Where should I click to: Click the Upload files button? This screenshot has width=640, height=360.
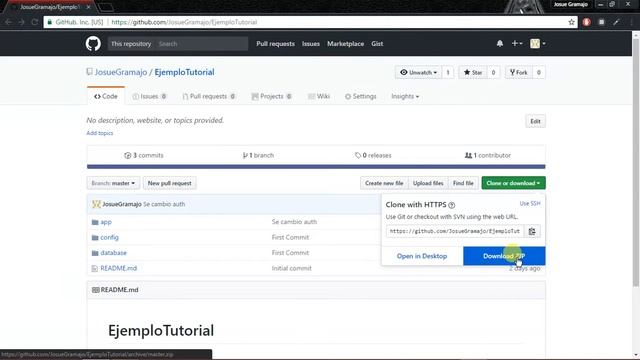428,183
